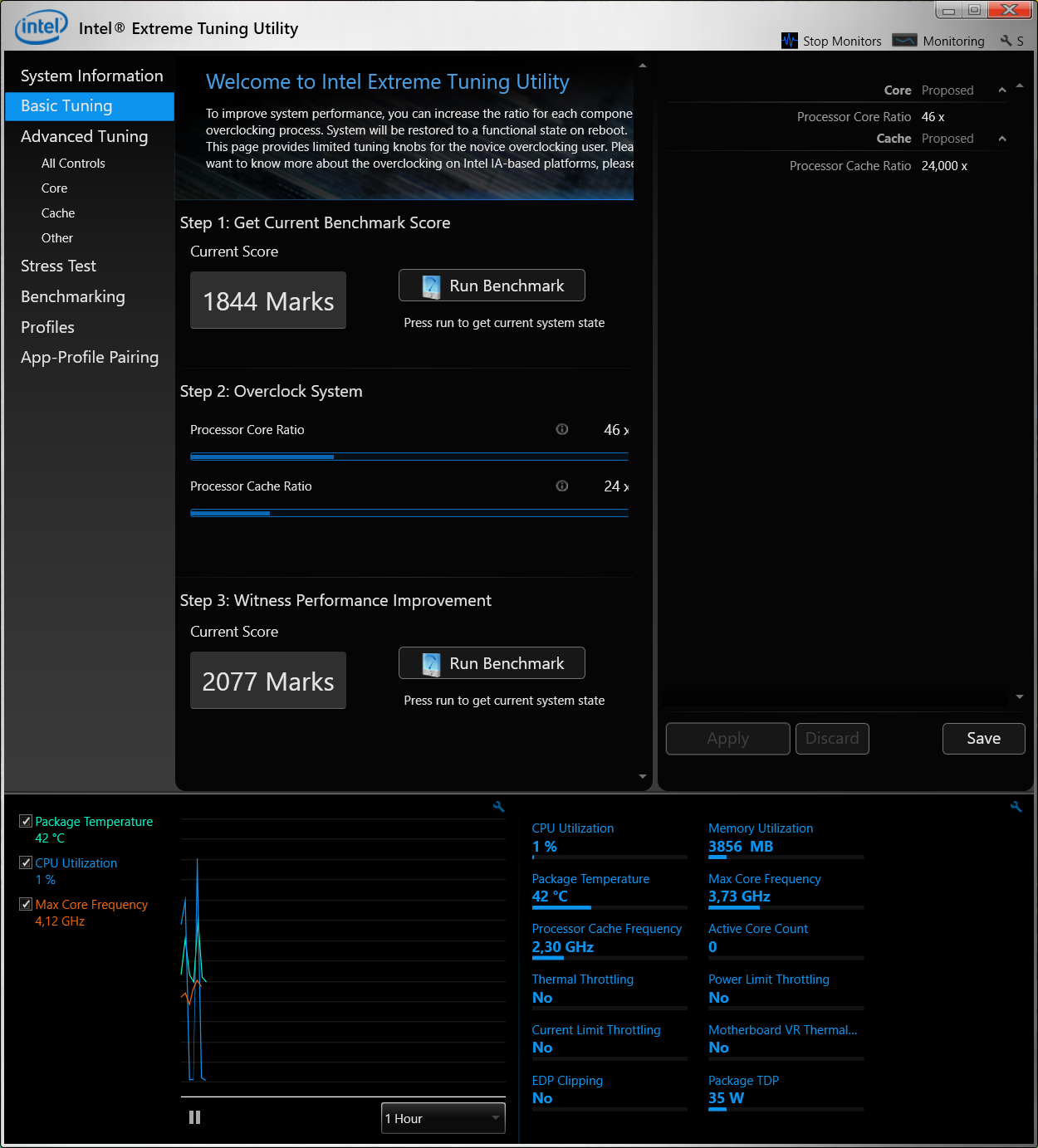This screenshot has width=1038, height=1148.
Task: Click the 2077 Marks score box
Action: [x=268, y=681]
